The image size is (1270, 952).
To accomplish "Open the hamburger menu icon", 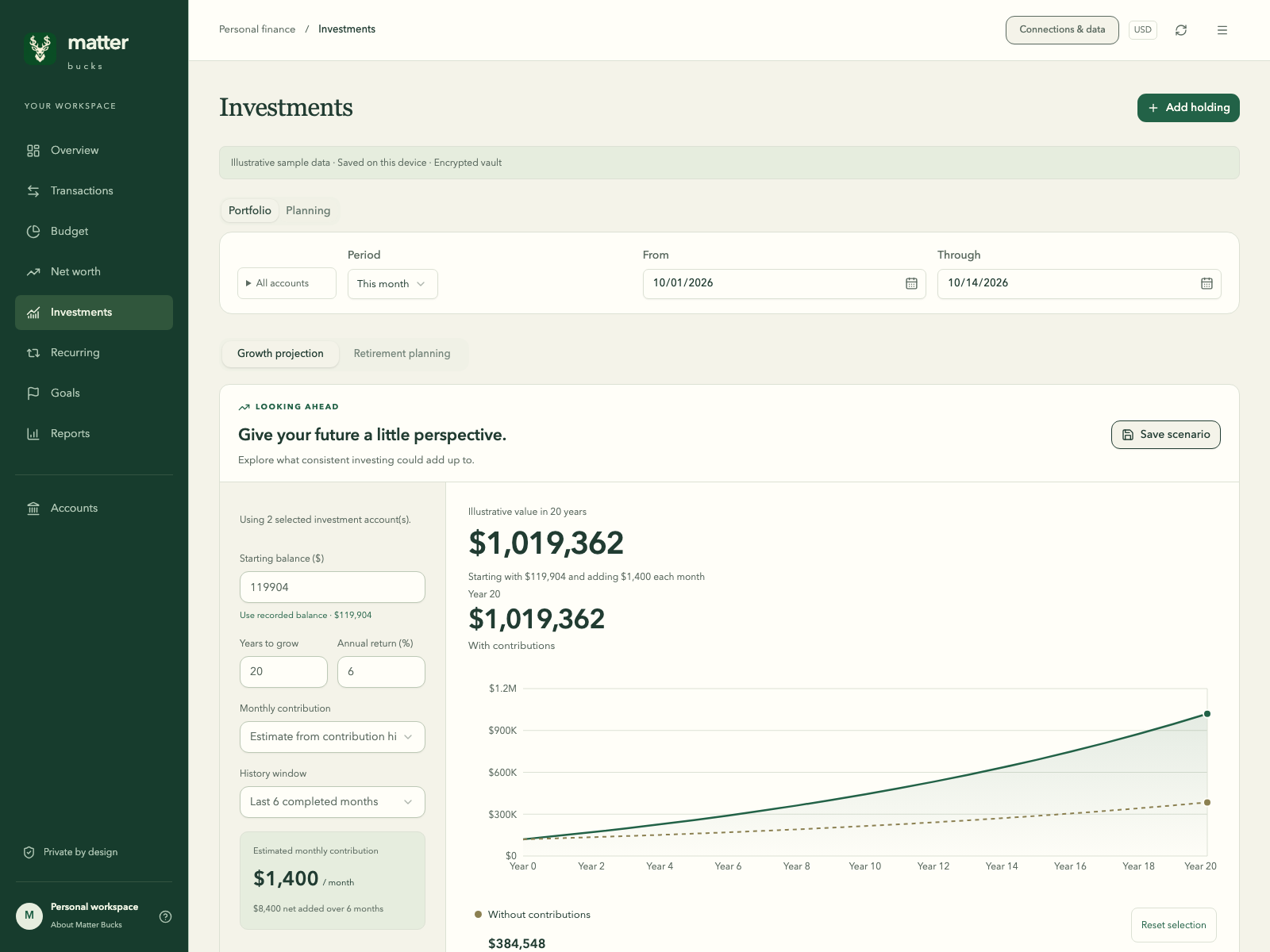I will [1222, 30].
